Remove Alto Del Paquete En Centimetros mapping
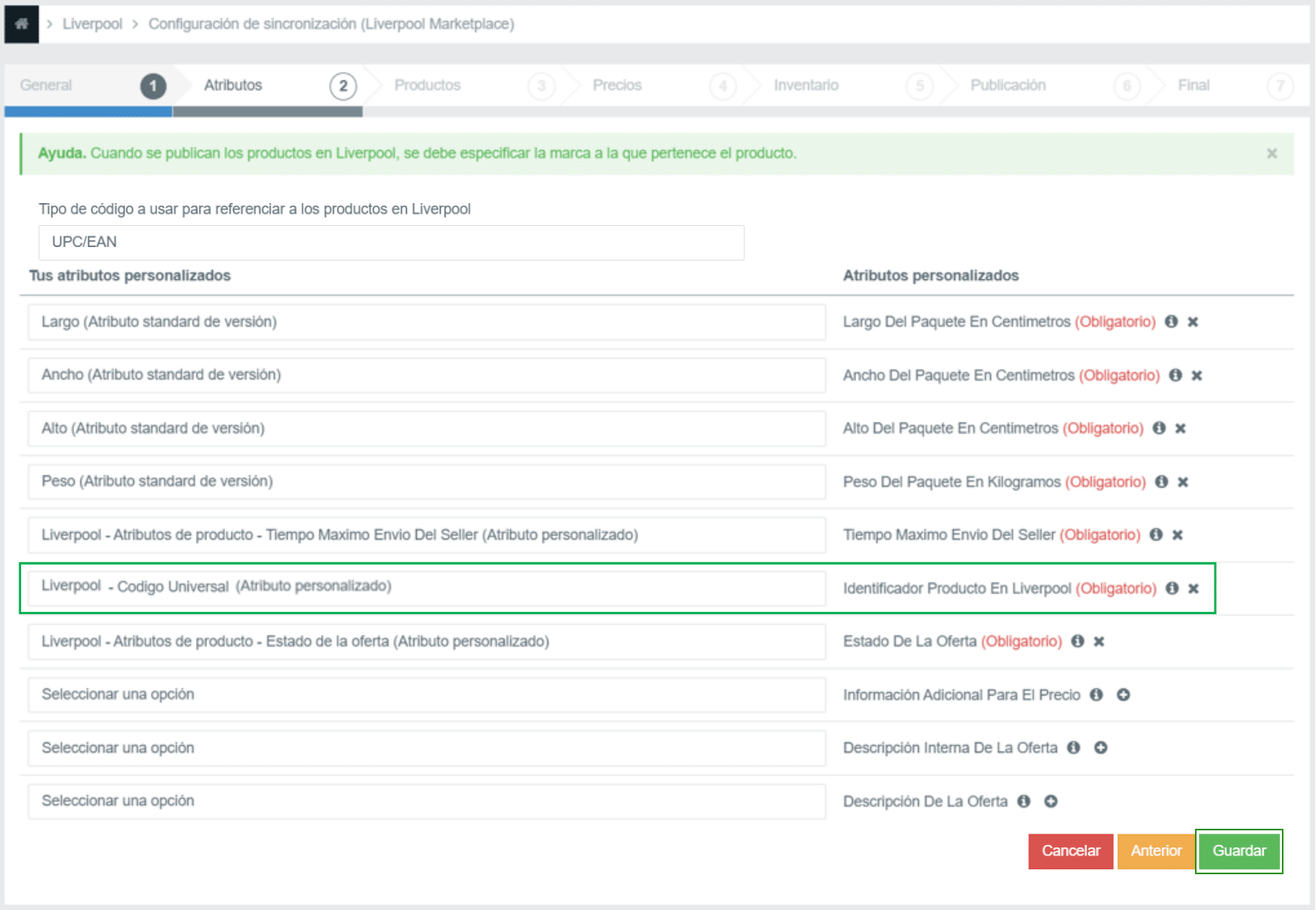 coord(1181,428)
